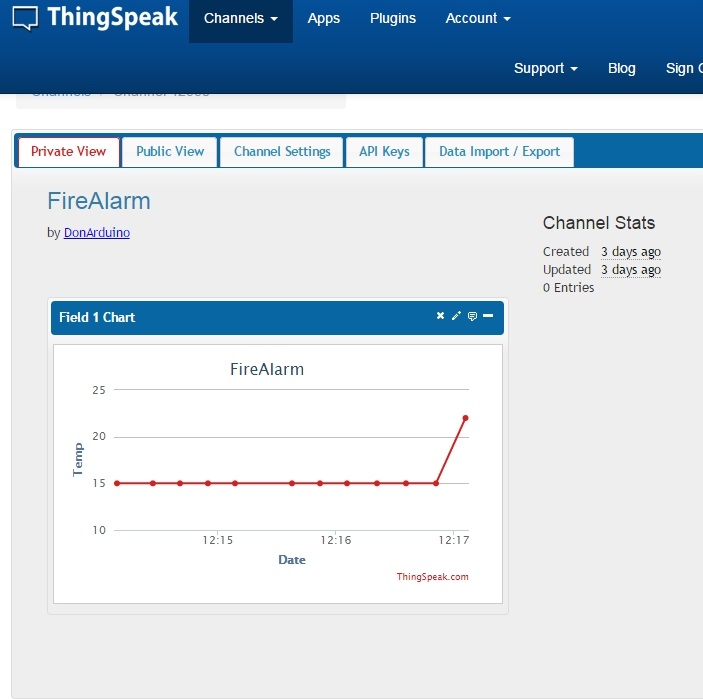Open Field 1 Chart comment bubble icon

[x=472, y=316]
